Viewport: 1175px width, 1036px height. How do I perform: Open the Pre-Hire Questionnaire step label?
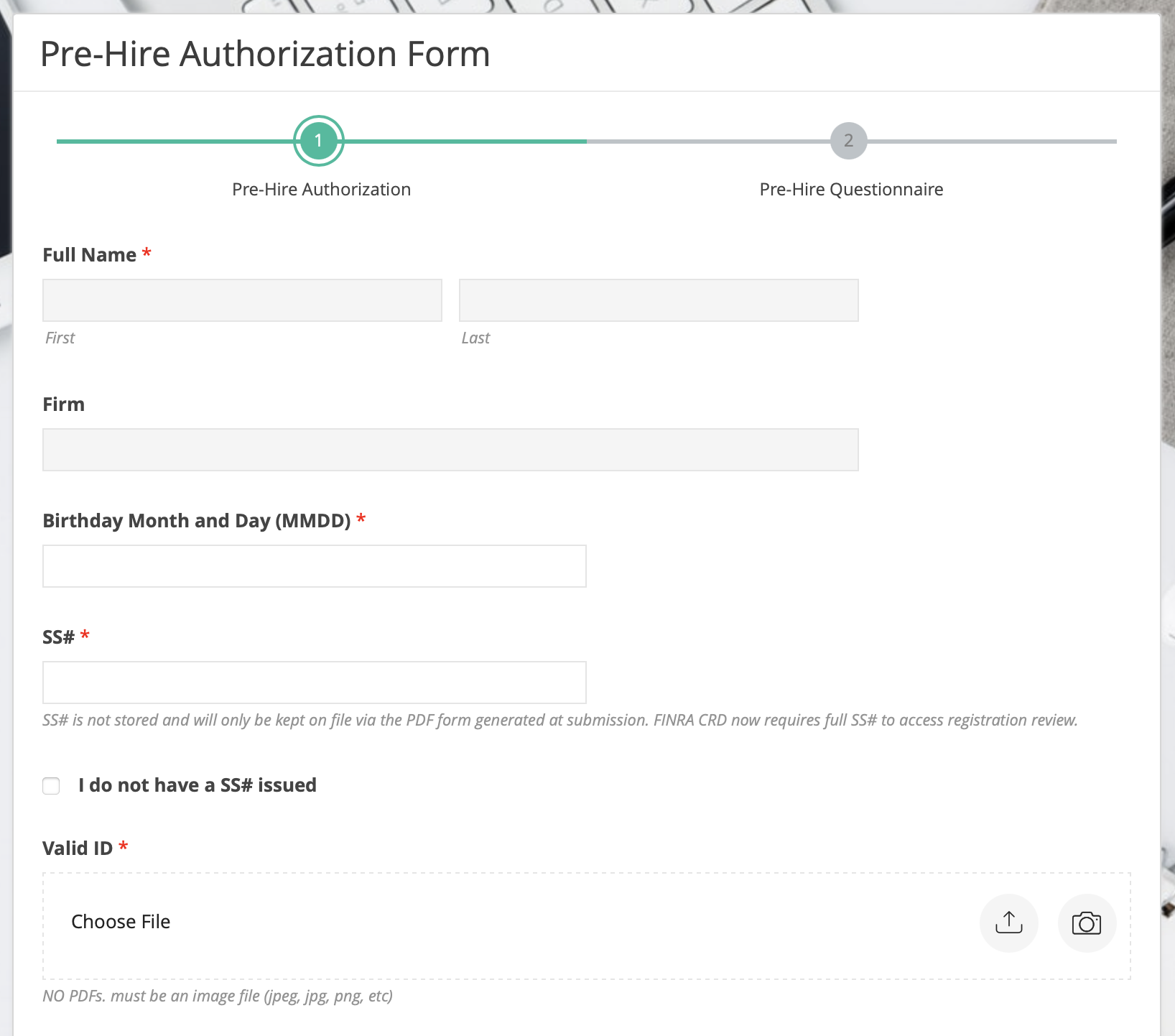click(851, 190)
